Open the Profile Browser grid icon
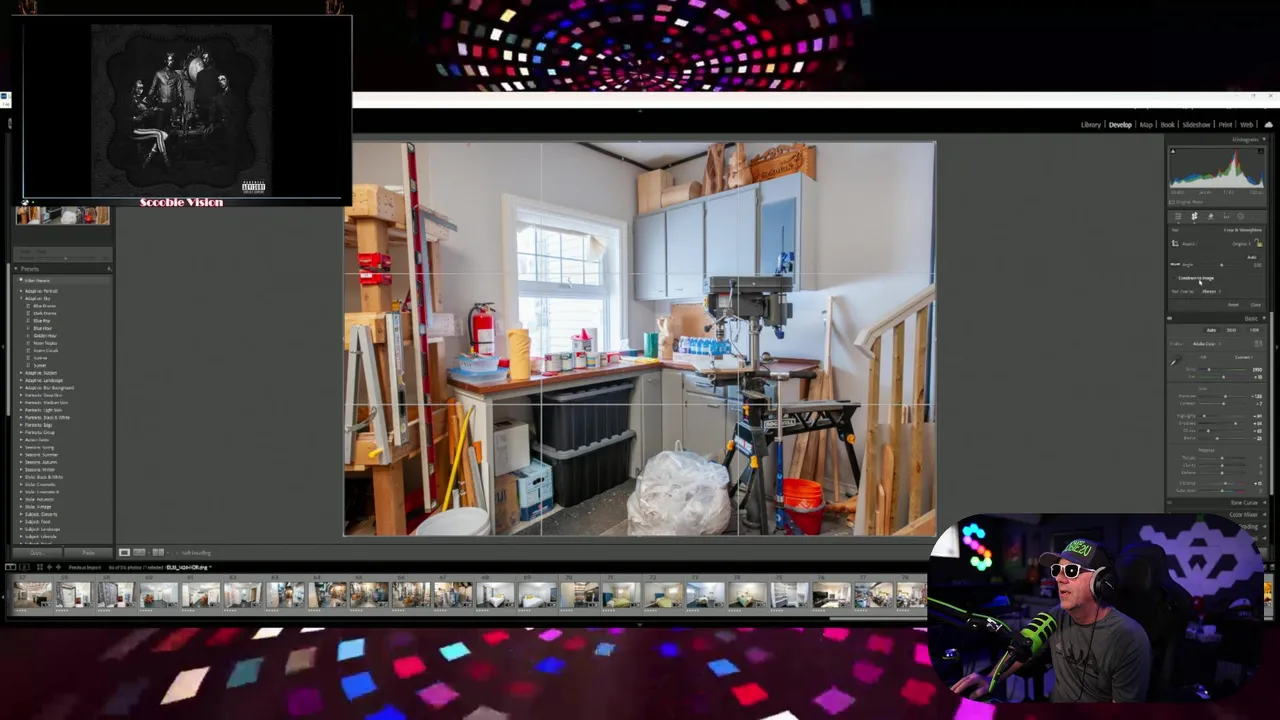The width and height of the screenshot is (1280, 720). coord(1258,344)
